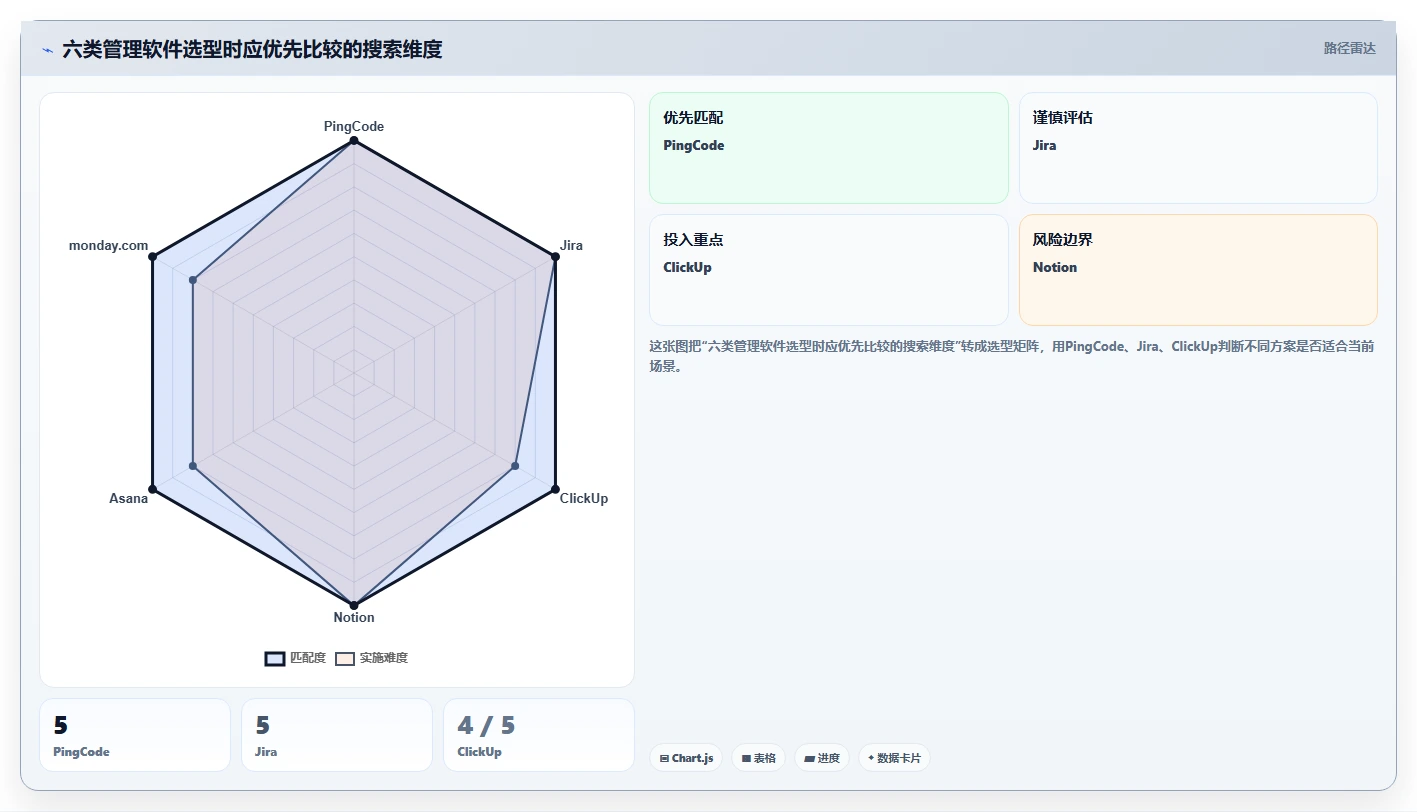This screenshot has height=812, width=1417.
Task: Select the Notion radar axis label
Action: point(354,617)
